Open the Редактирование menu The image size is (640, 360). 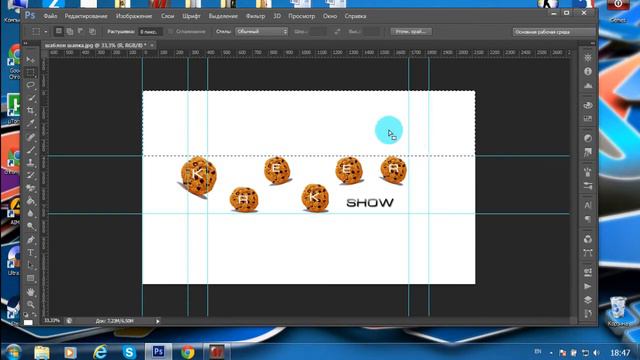[86, 16]
